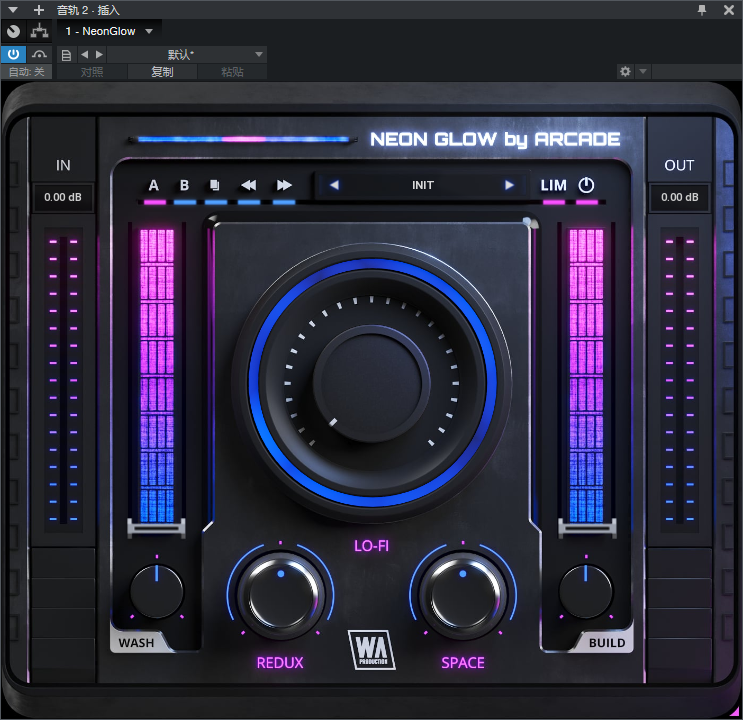The image size is (743, 720).
Task: Click the BUILD knob
Action: pyautogui.click(x=586, y=591)
